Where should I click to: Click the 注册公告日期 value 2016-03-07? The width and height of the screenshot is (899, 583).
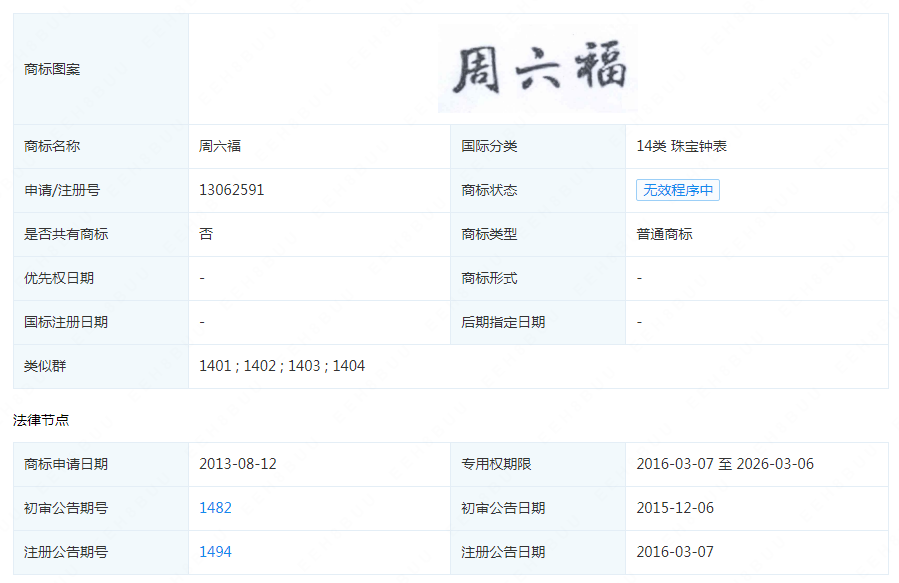point(675,552)
